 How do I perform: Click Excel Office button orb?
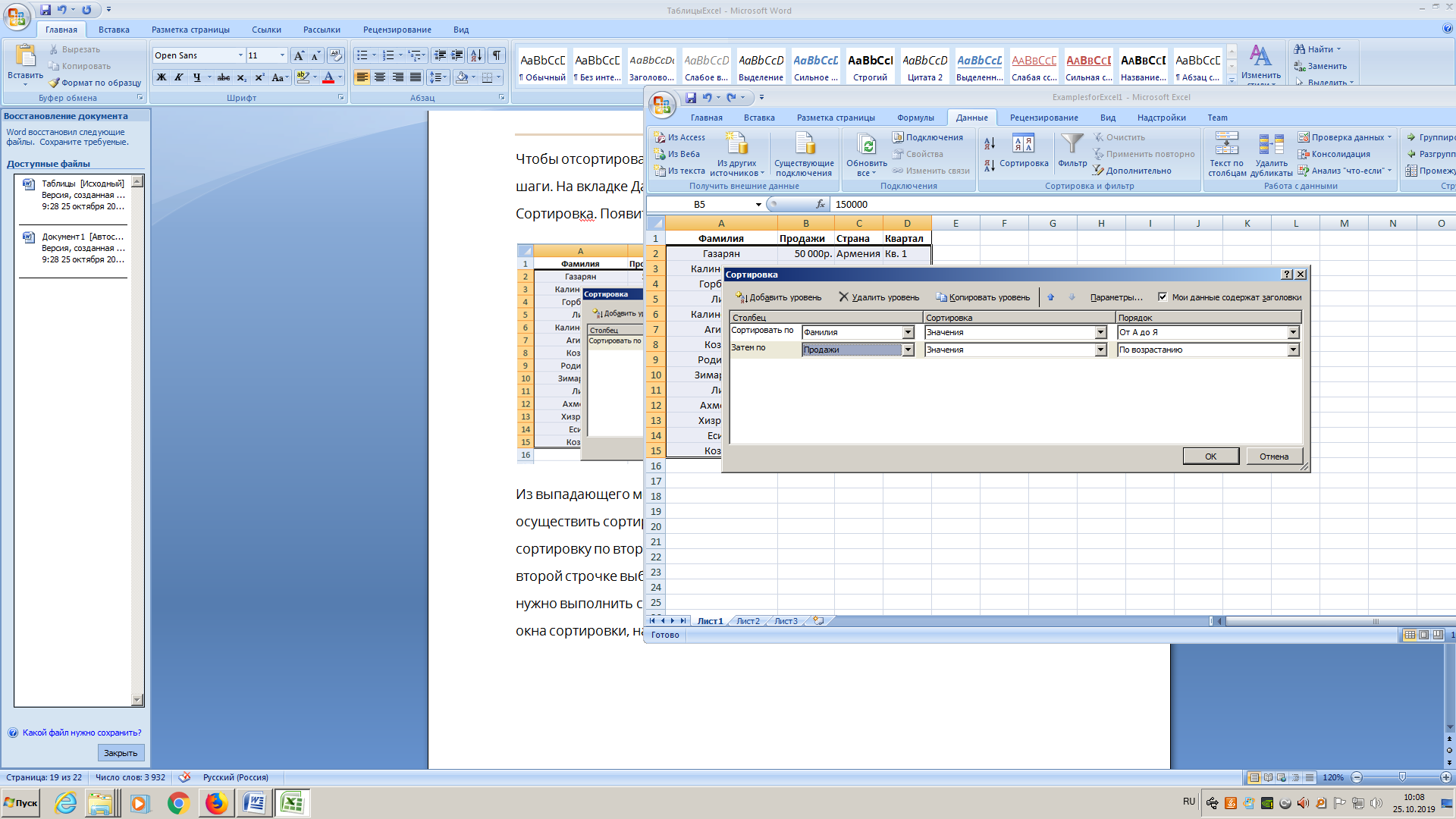[x=661, y=105]
